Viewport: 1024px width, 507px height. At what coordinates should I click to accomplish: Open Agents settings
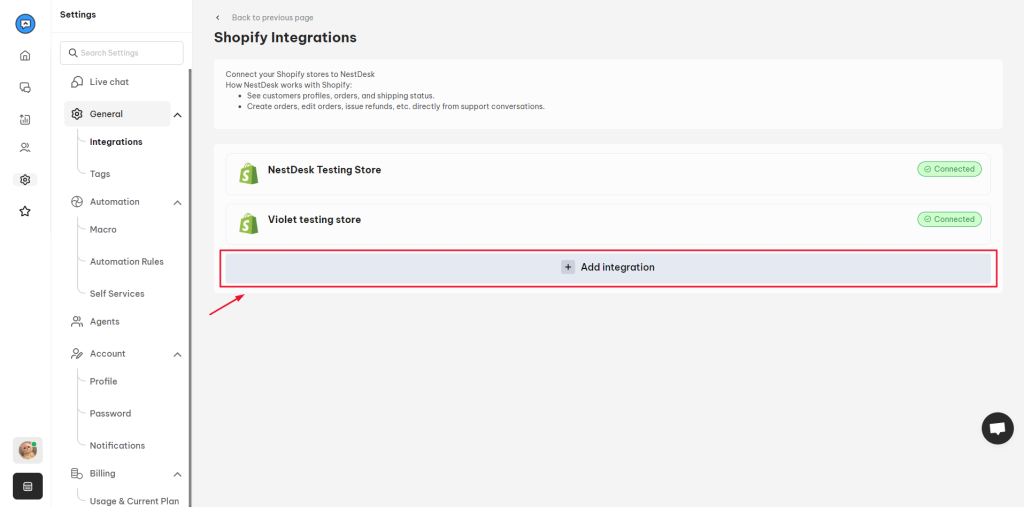coord(104,321)
